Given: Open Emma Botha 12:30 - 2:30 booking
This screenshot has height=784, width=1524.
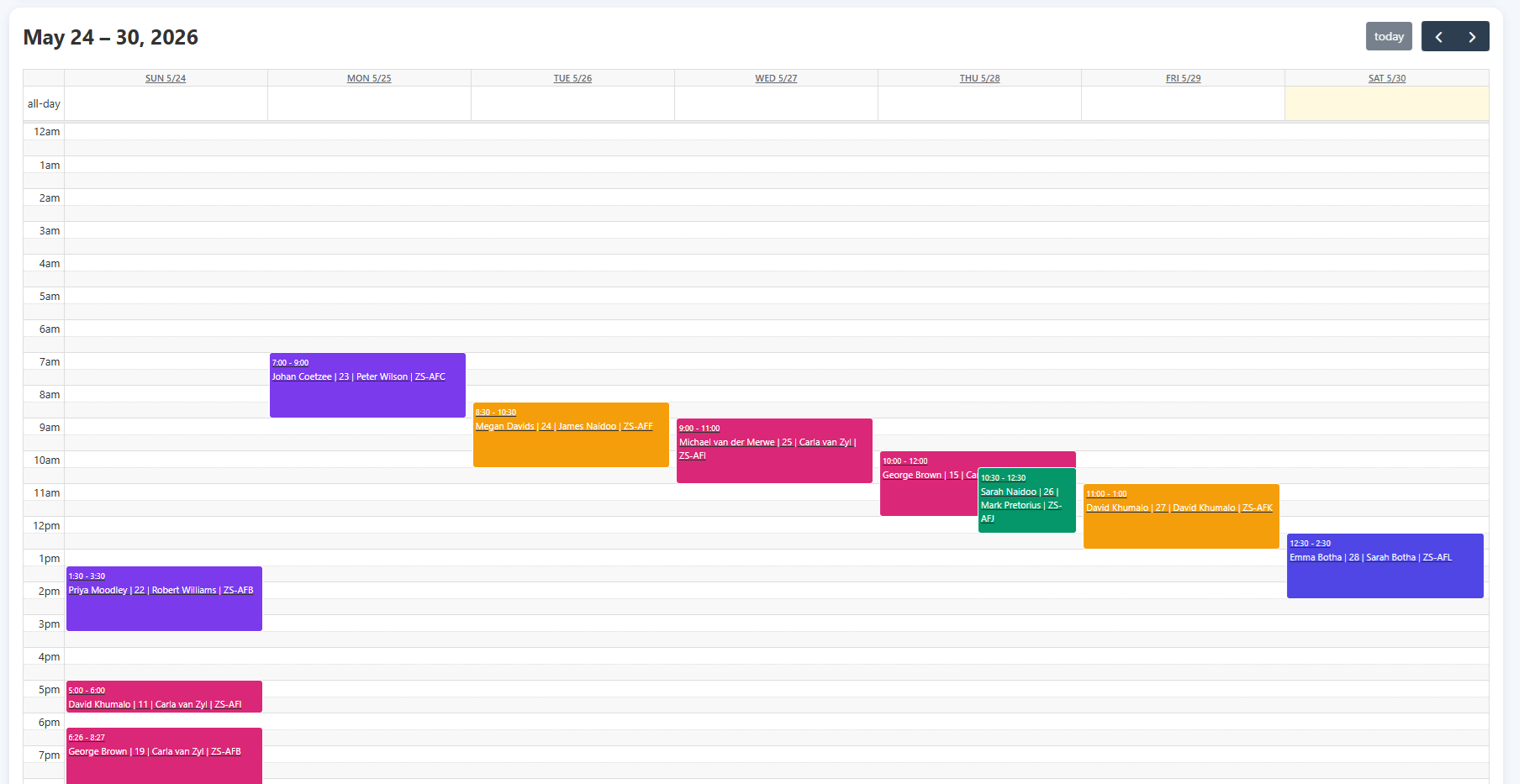Looking at the screenshot, I should coord(1384,566).
